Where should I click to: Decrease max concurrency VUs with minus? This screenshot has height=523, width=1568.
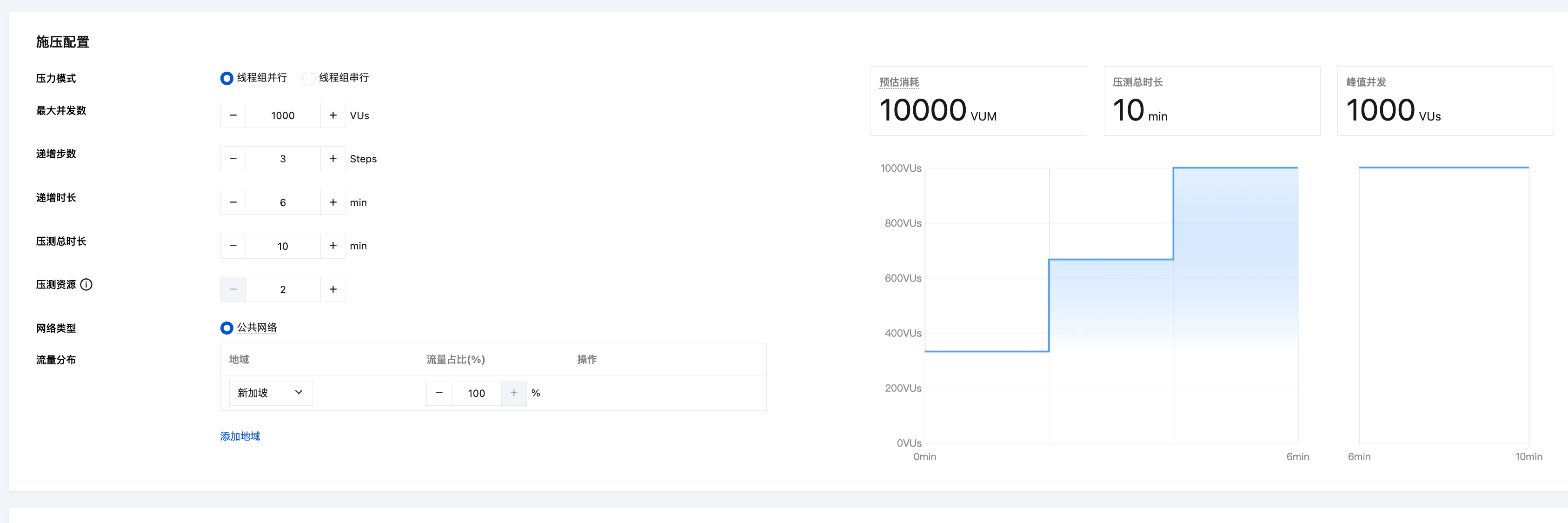[233, 115]
